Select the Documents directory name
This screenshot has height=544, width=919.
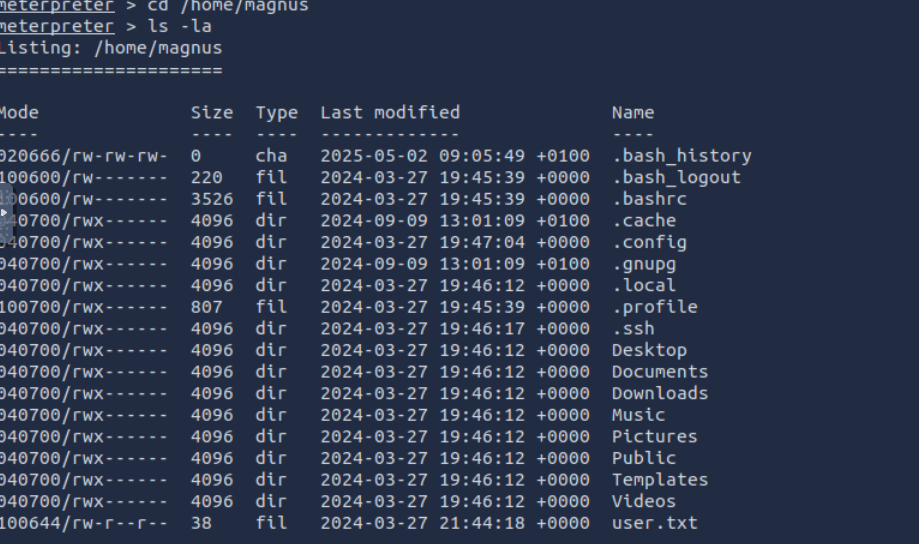660,372
